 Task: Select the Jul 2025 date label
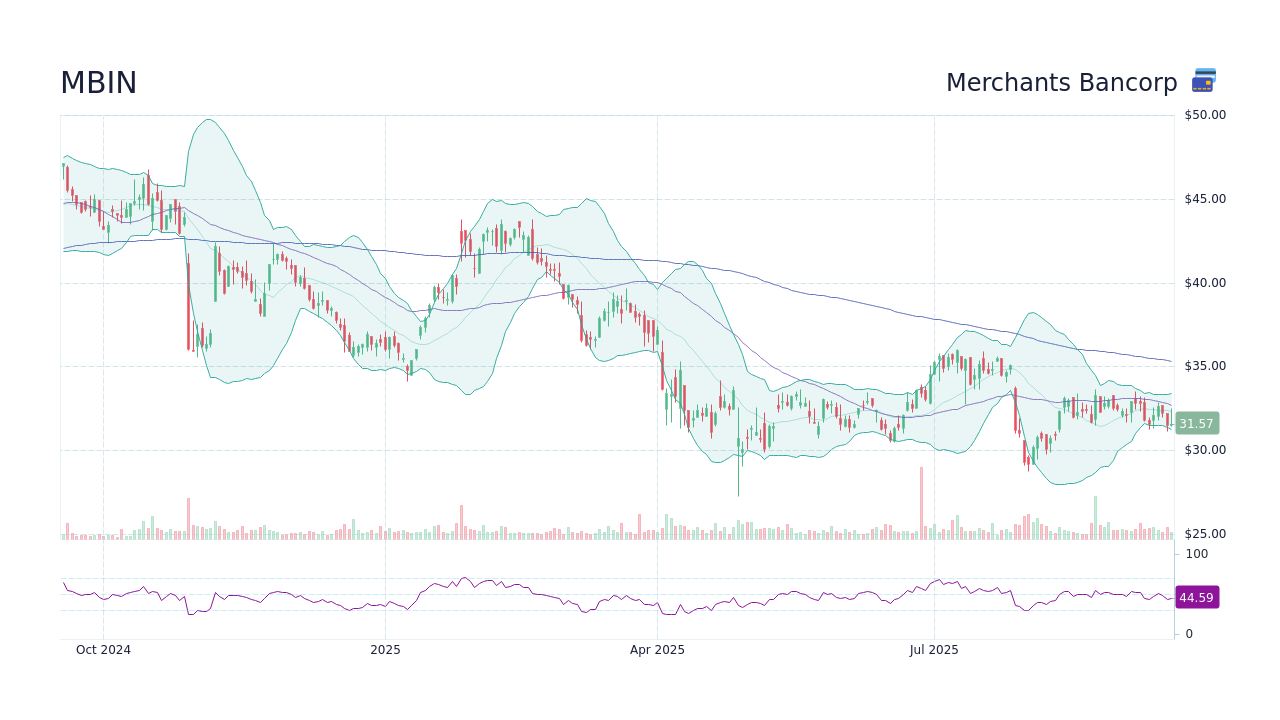[x=934, y=649]
